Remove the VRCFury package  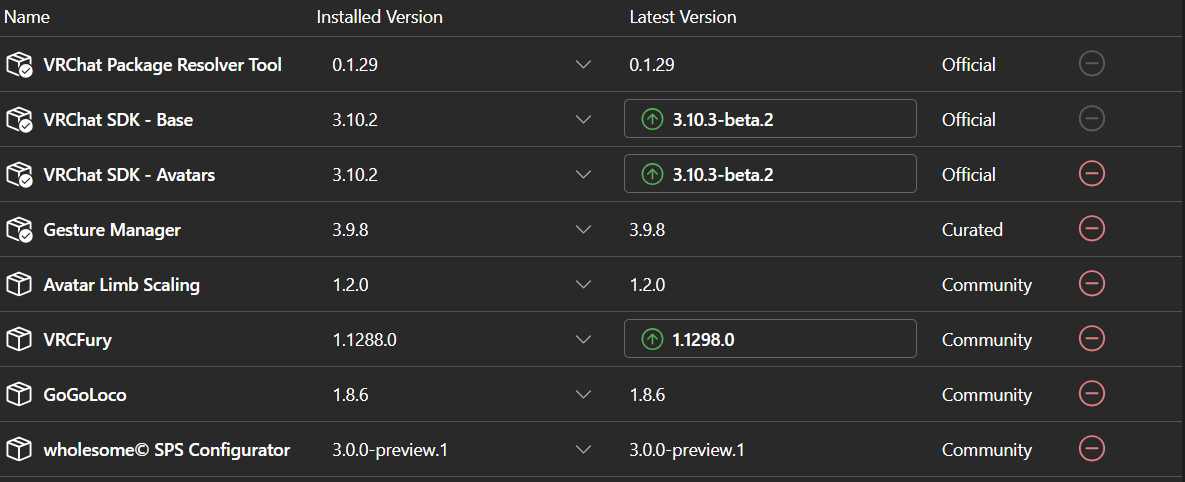pos(1092,339)
